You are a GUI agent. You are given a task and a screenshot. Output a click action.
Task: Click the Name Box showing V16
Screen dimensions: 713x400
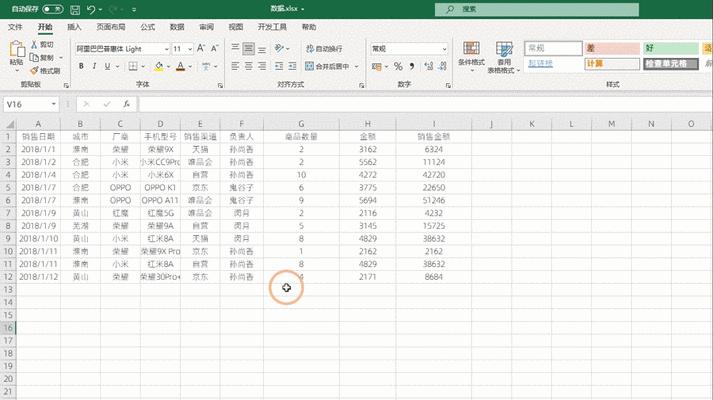(x=31, y=105)
